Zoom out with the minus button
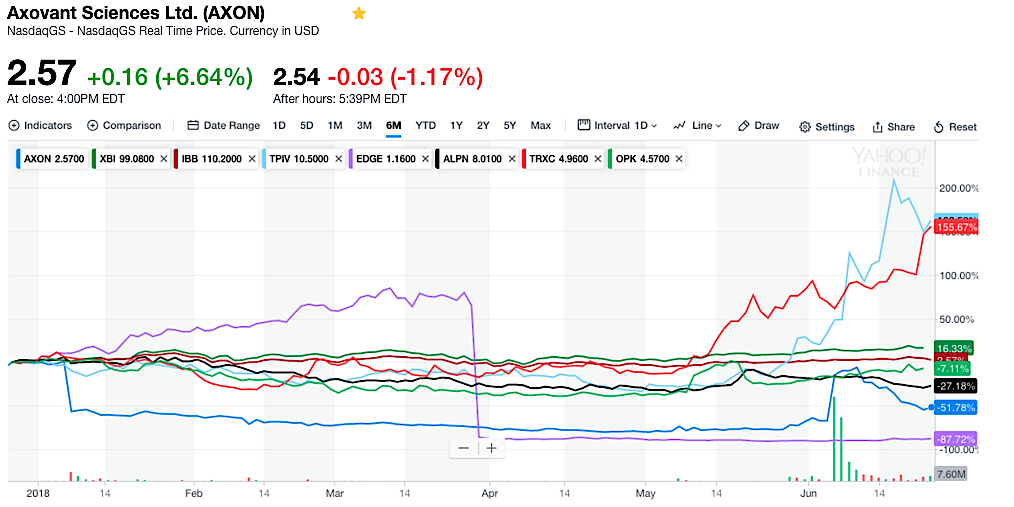 coord(464,448)
